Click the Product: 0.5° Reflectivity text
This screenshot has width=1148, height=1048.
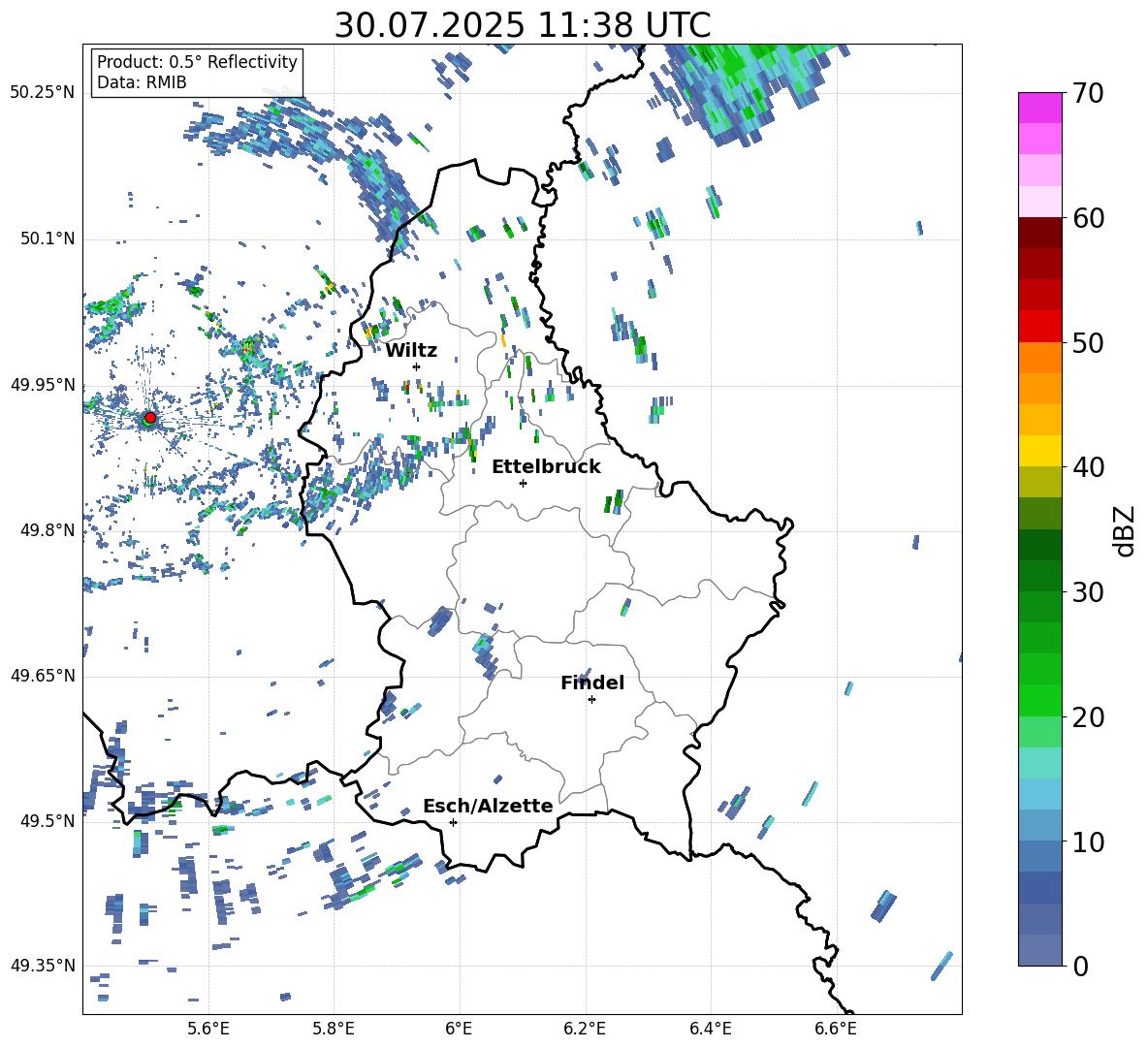click(x=197, y=61)
